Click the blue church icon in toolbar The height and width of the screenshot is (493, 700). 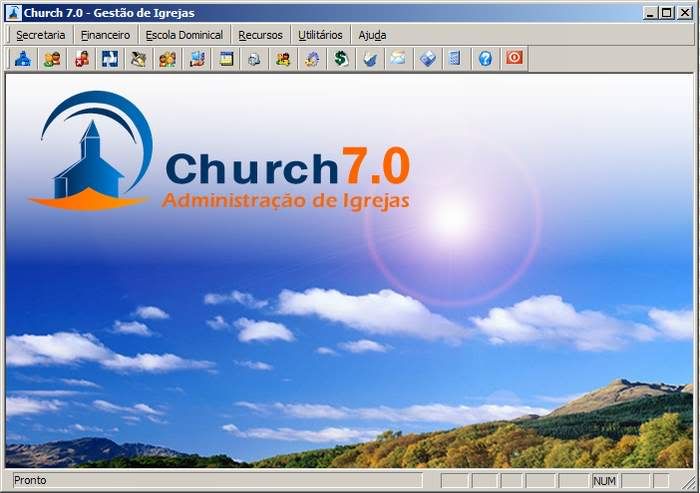(x=23, y=59)
